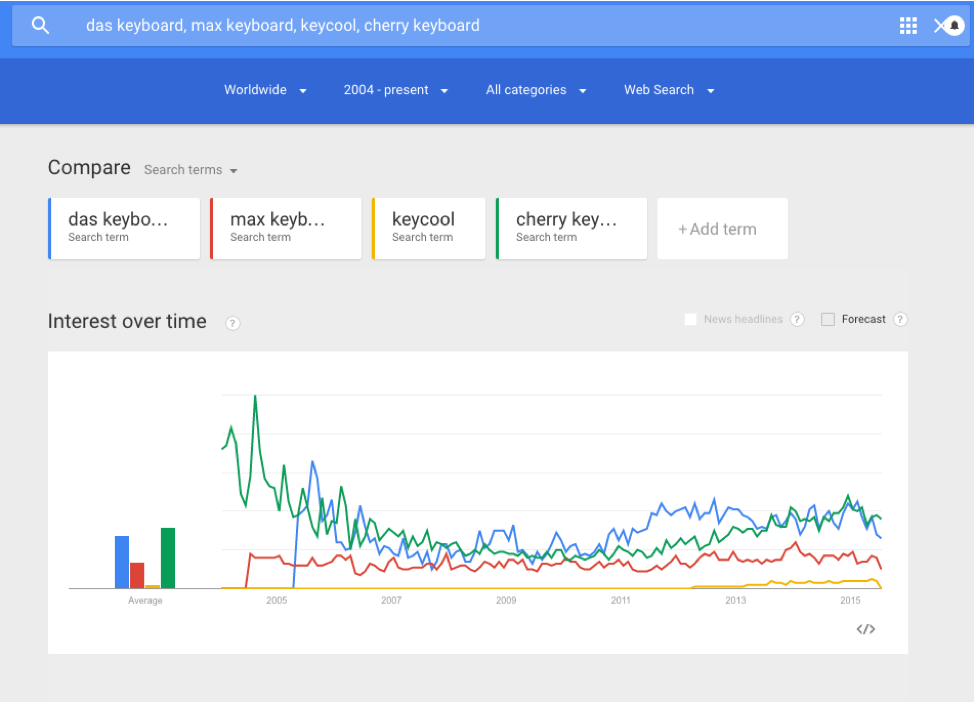Expand the Worldwide region dropdown
The image size is (975, 702).
coord(266,90)
